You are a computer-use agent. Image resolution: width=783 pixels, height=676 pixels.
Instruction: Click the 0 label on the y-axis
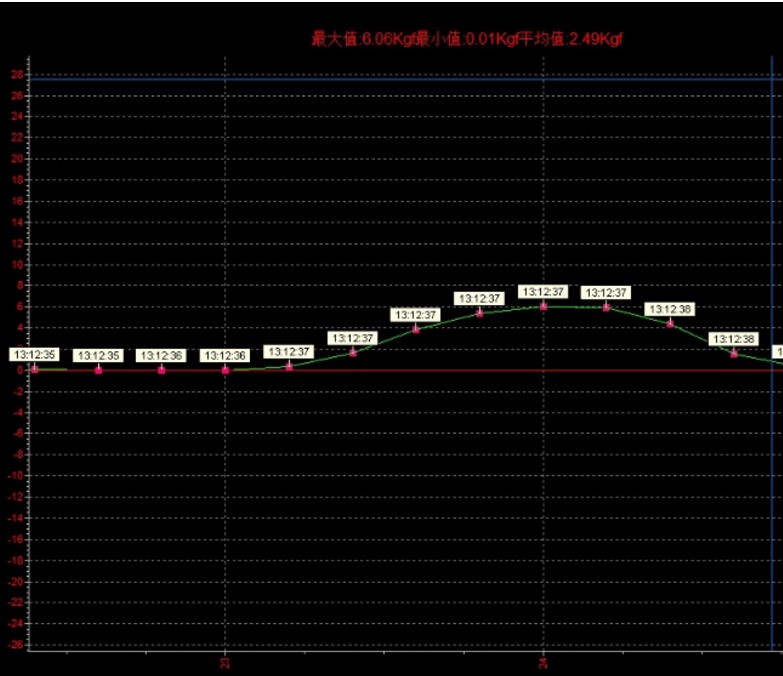click(20, 370)
